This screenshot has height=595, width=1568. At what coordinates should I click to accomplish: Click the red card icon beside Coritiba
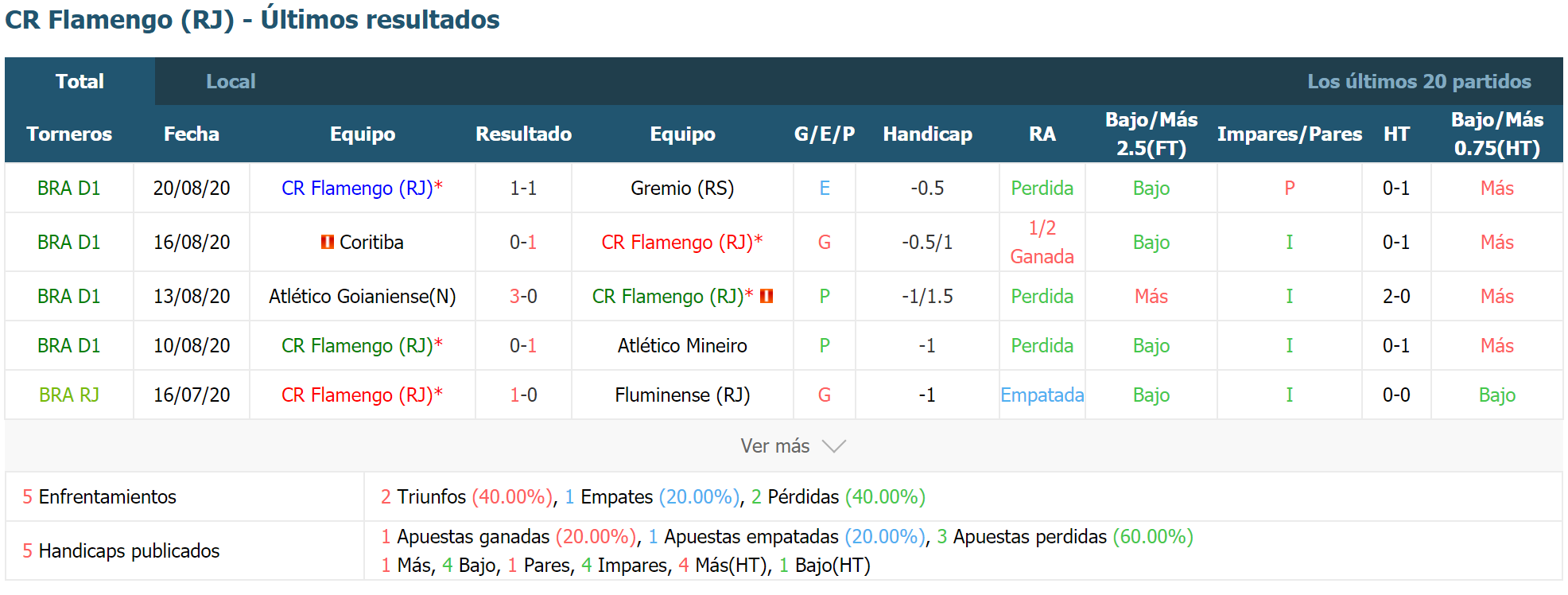point(327,242)
